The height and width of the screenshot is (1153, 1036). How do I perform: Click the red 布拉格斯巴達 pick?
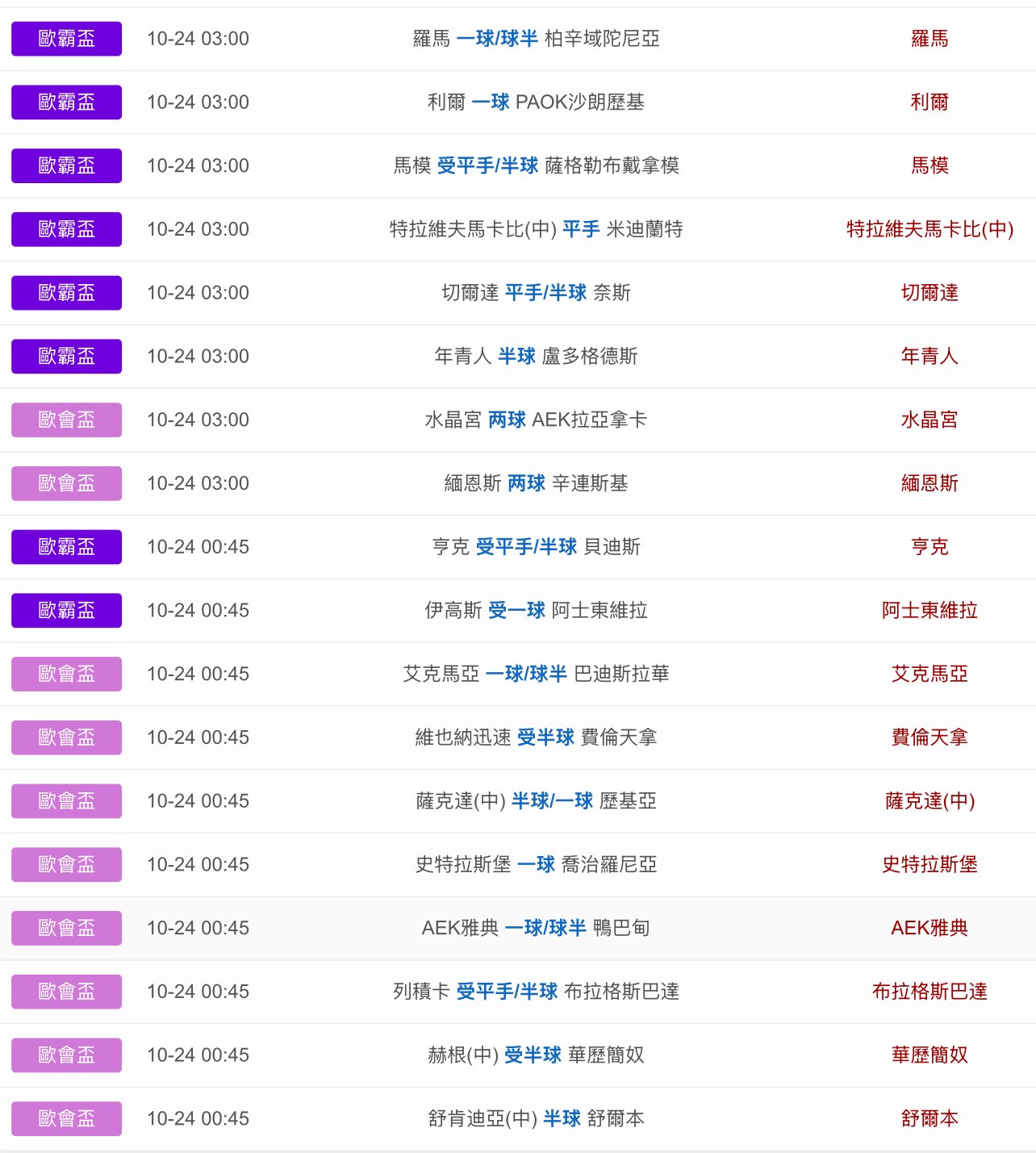(x=929, y=992)
